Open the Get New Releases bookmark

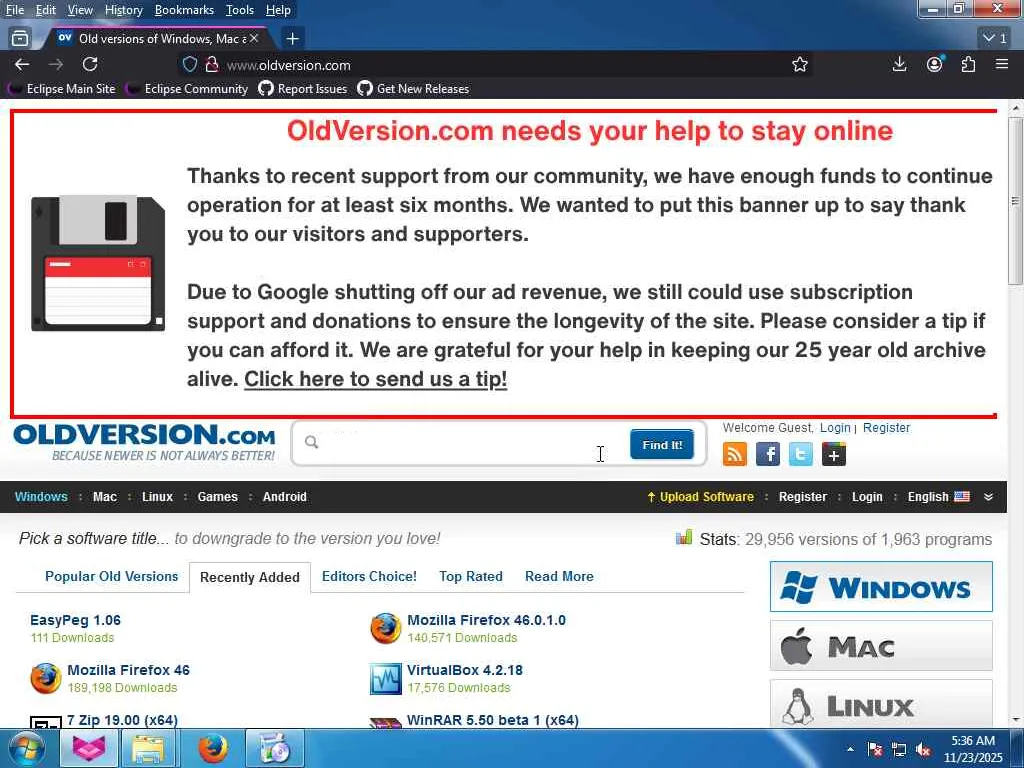click(413, 89)
